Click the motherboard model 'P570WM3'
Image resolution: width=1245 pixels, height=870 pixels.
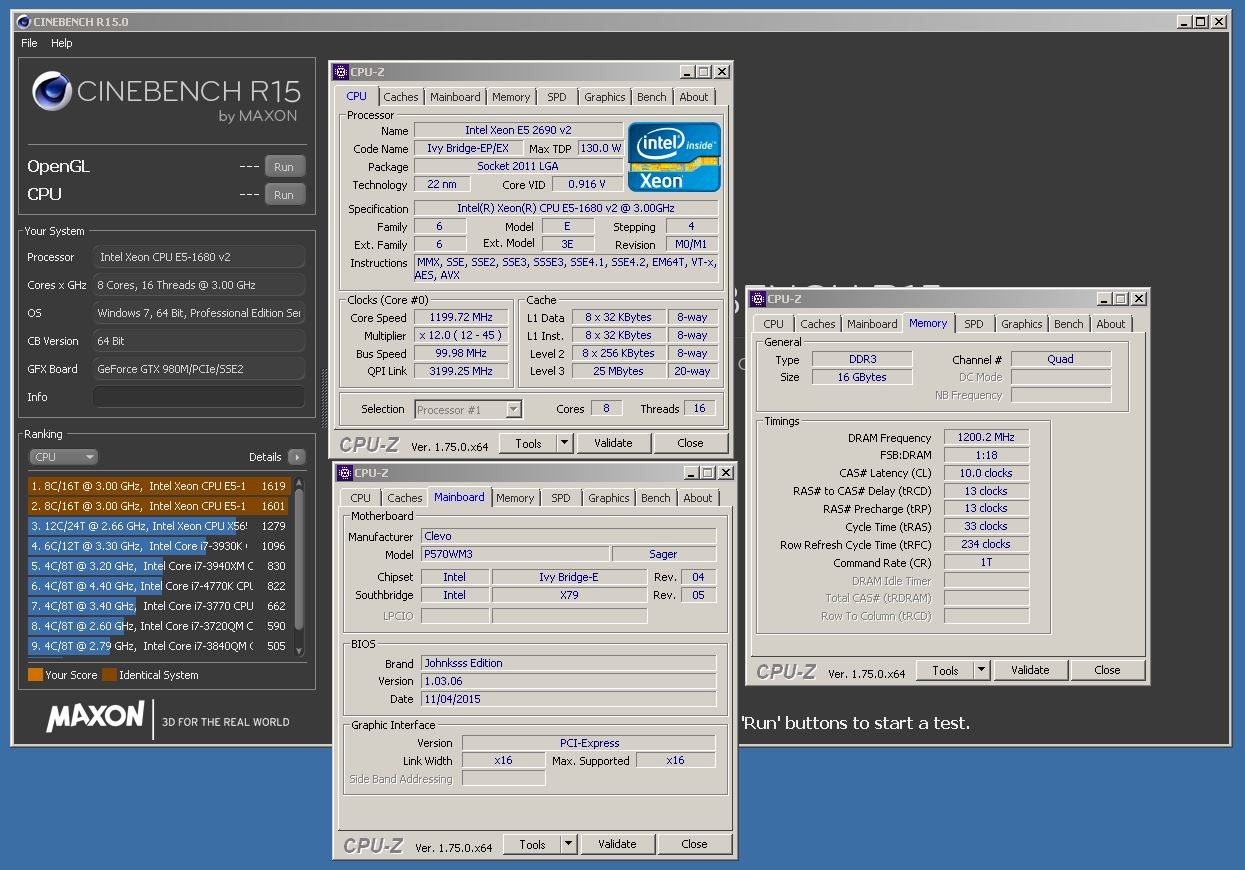click(514, 554)
